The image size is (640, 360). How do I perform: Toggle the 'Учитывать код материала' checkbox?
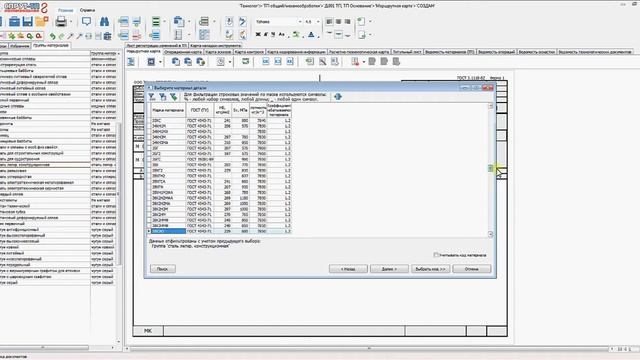click(x=436, y=255)
